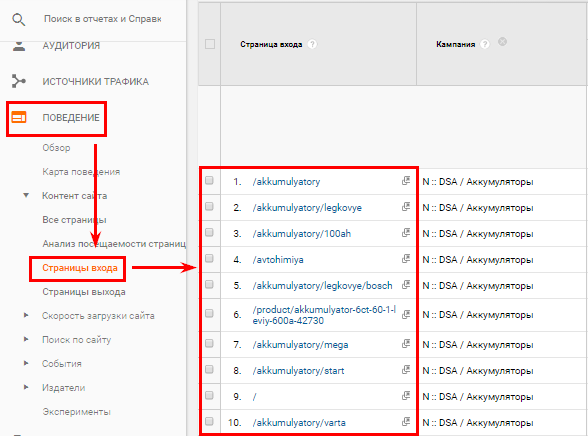Check the /akkumulyatory/100ah row checkbox

pyautogui.click(x=209, y=232)
